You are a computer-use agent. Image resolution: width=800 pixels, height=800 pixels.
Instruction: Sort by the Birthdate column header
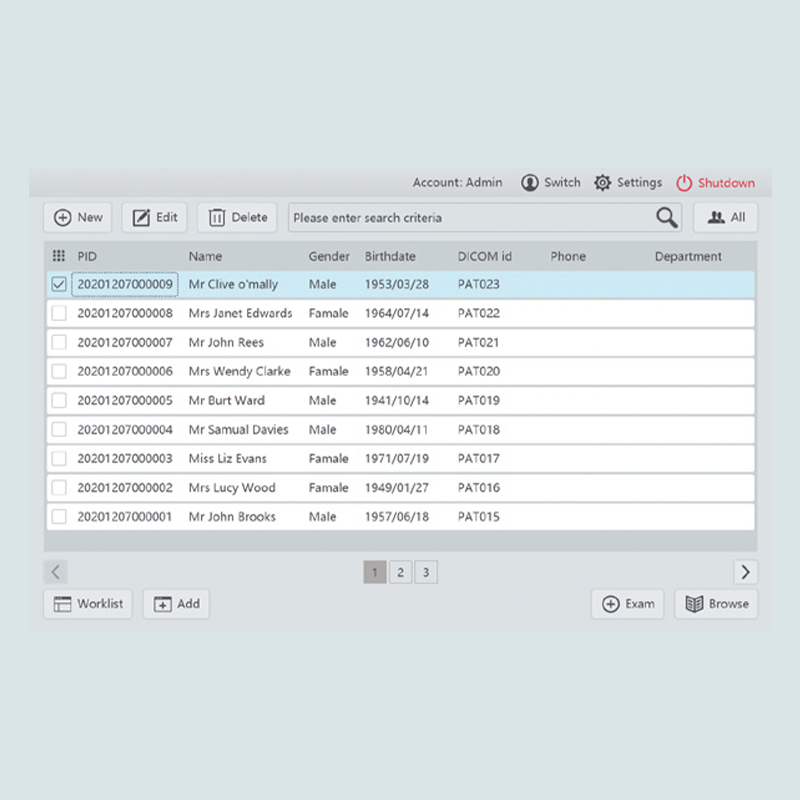(x=390, y=256)
